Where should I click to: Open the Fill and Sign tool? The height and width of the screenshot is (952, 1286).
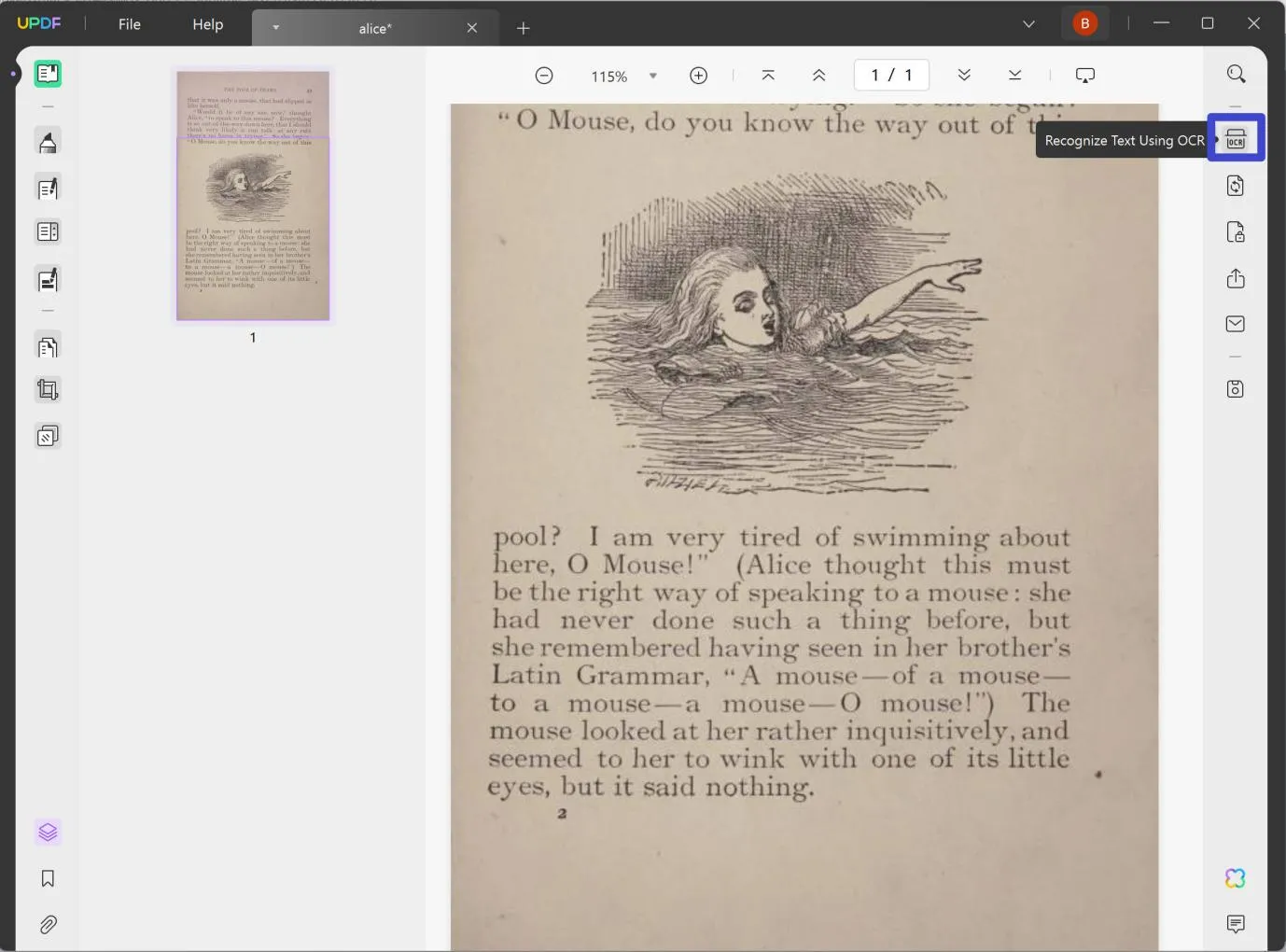click(48, 278)
